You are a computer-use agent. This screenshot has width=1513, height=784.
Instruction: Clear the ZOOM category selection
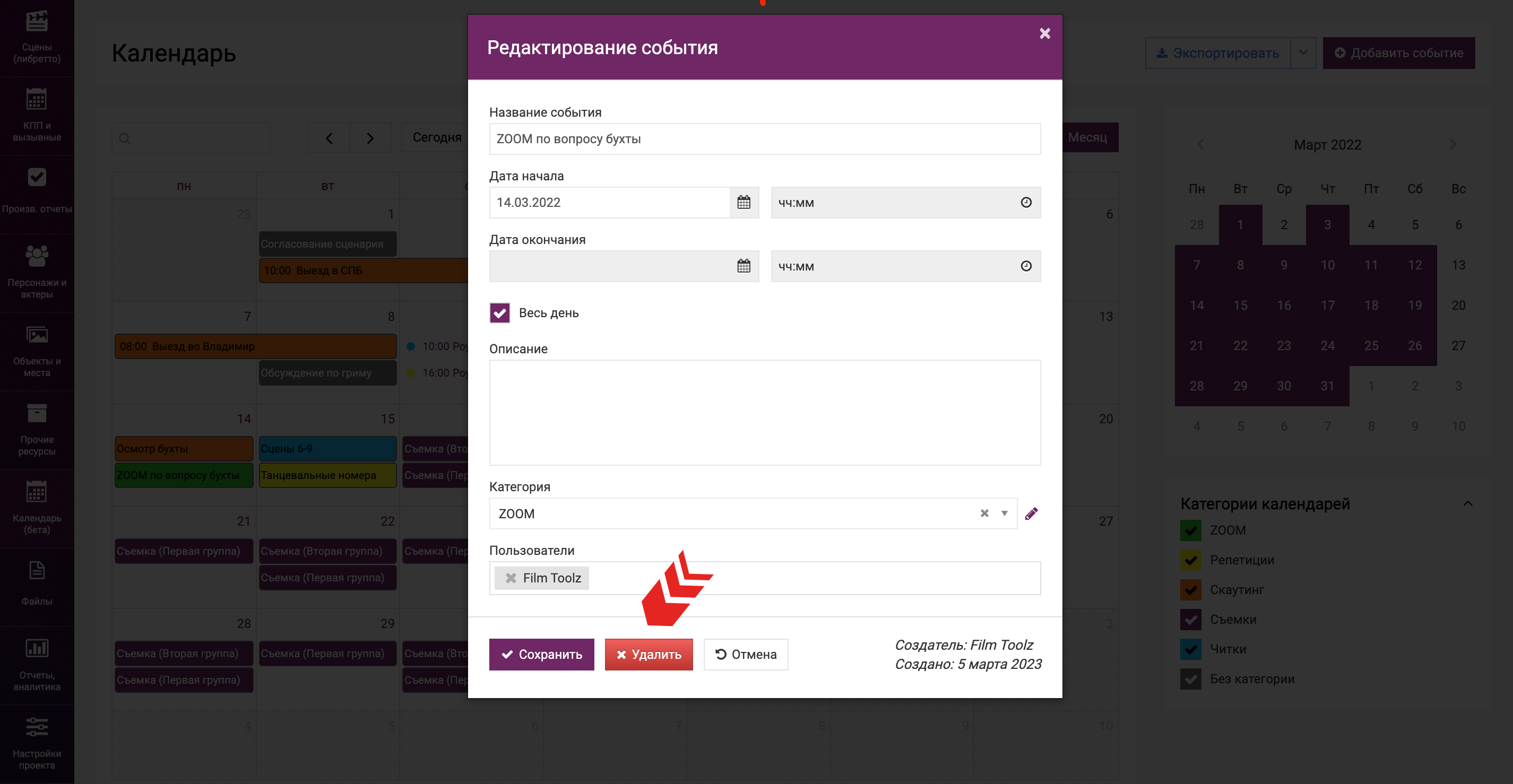pyautogui.click(x=984, y=513)
